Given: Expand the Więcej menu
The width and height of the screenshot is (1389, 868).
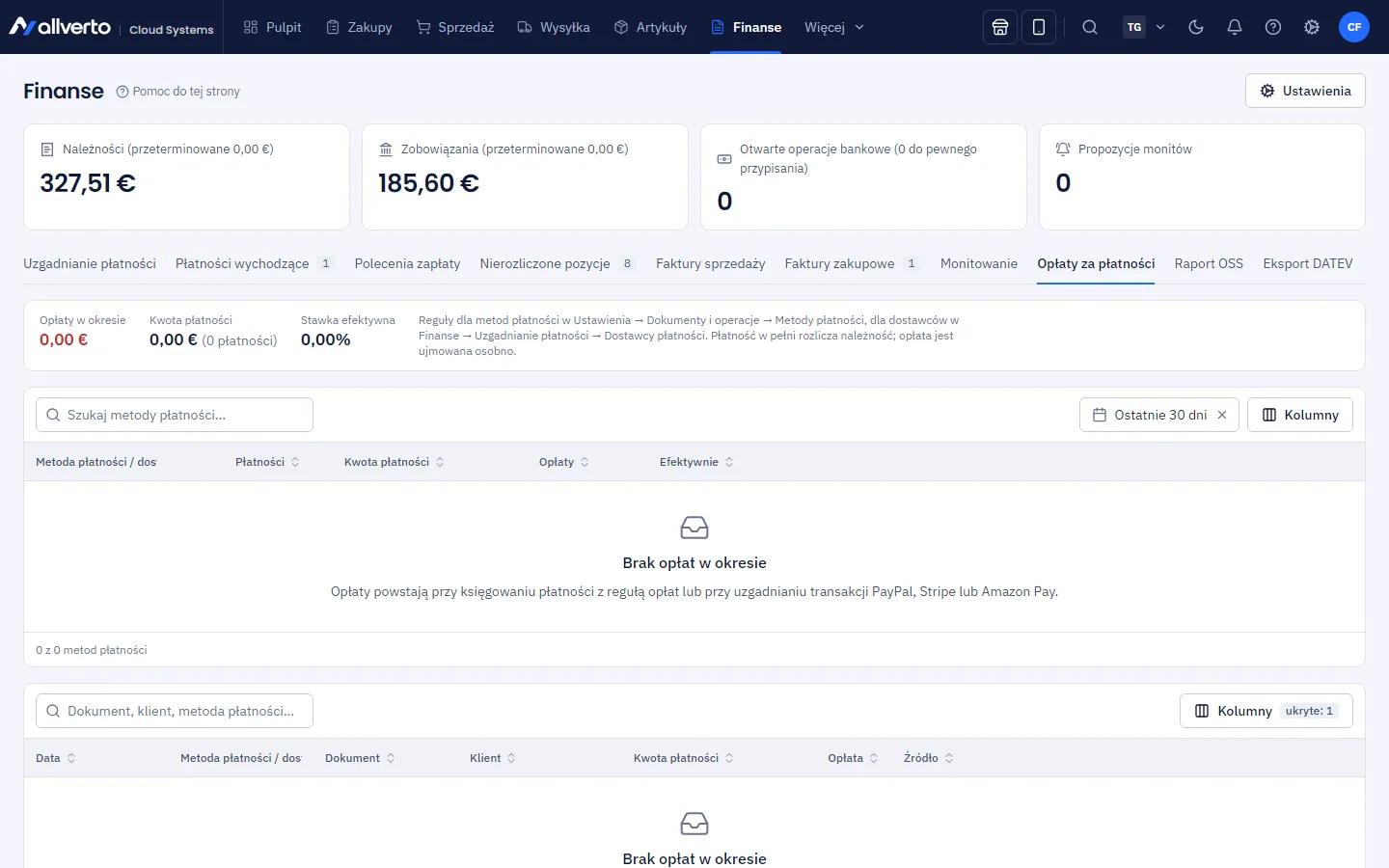Looking at the screenshot, I should (834, 27).
